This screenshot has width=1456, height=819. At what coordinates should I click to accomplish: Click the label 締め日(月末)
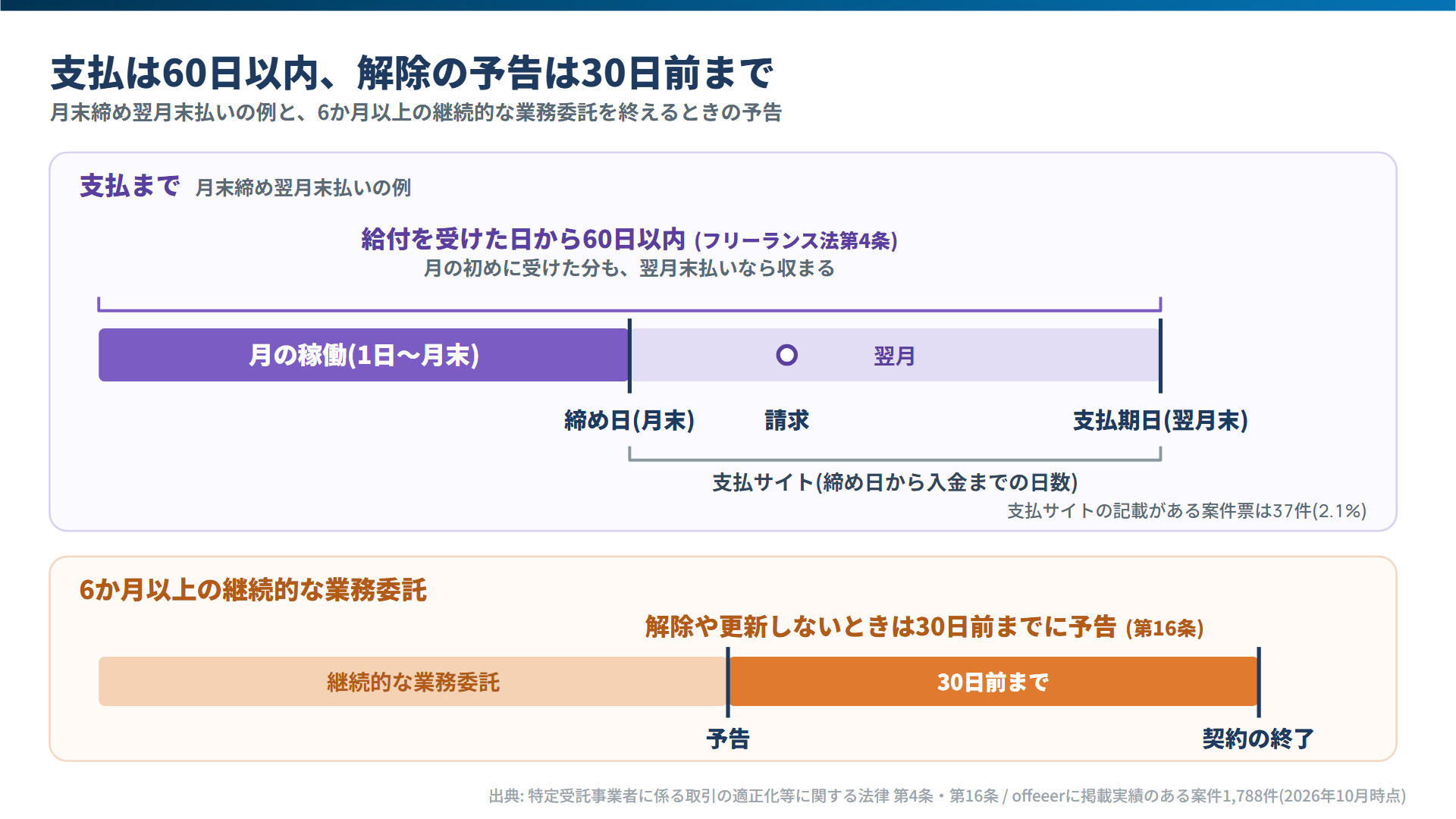point(629,420)
